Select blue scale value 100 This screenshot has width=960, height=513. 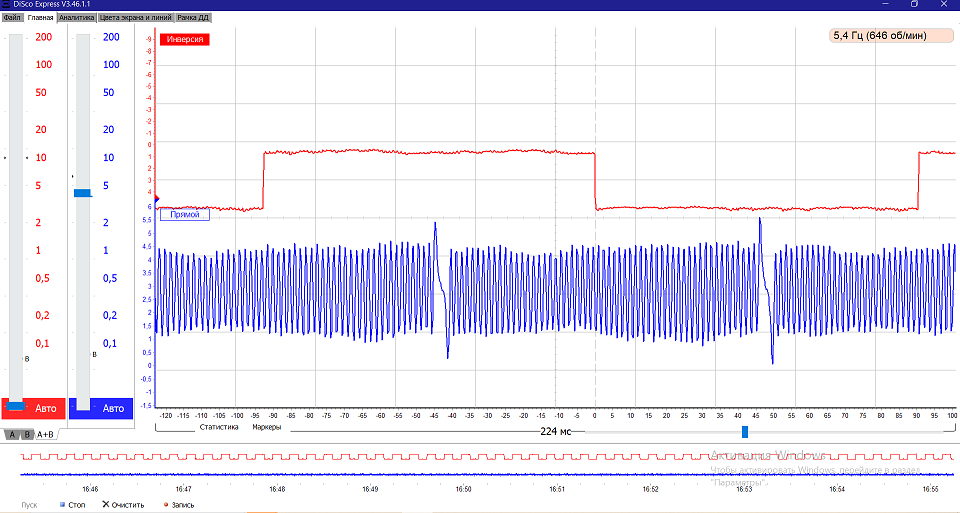[111, 64]
